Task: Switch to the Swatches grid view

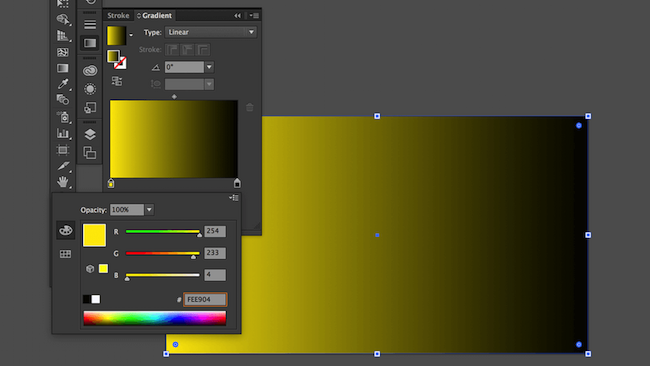Action: (x=65, y=254)
